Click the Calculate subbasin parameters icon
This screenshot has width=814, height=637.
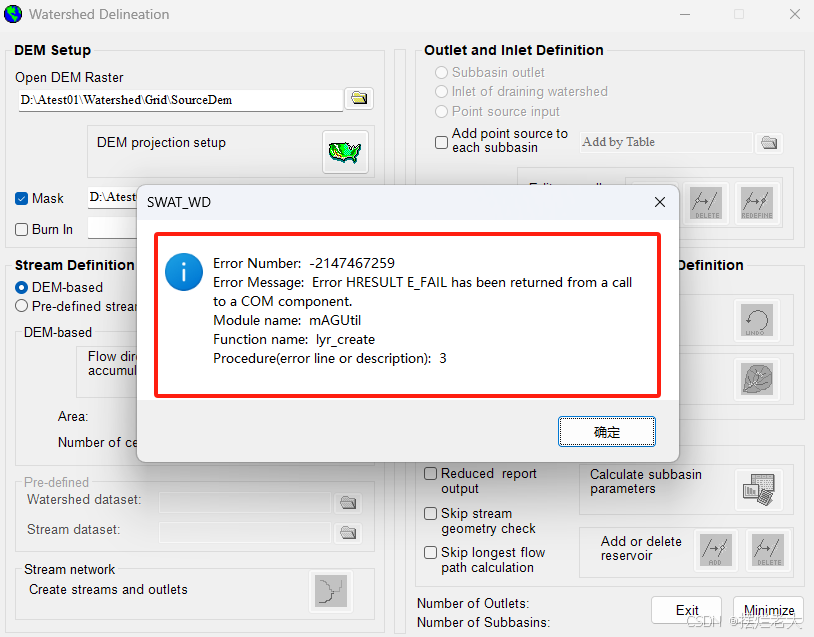[758, 489]
